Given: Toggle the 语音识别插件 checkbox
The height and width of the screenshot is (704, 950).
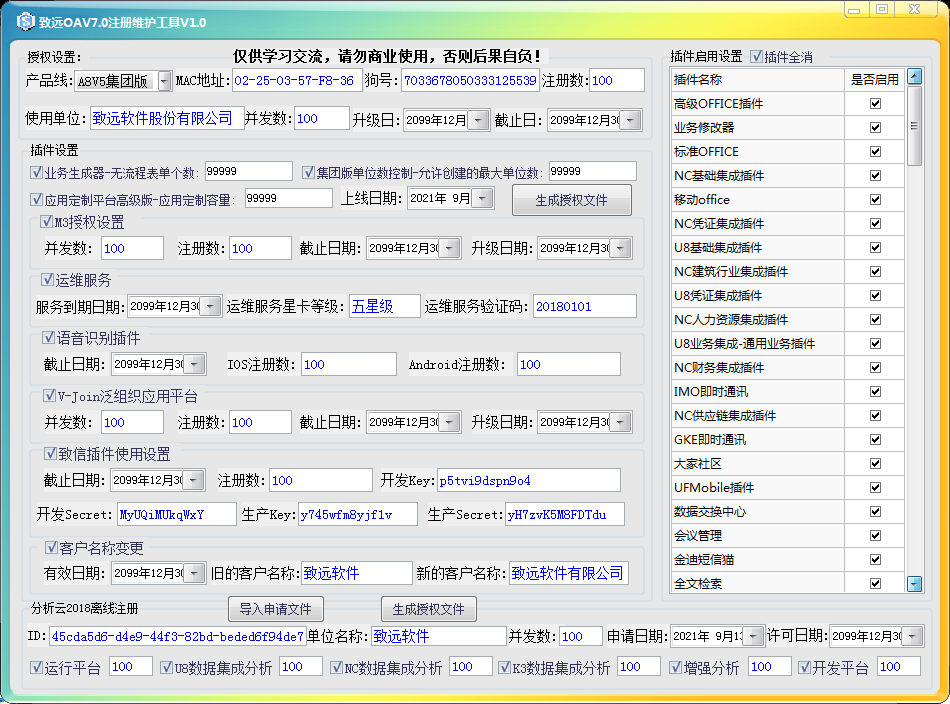Looking at the screenshot, I should (x=48, y=337).
